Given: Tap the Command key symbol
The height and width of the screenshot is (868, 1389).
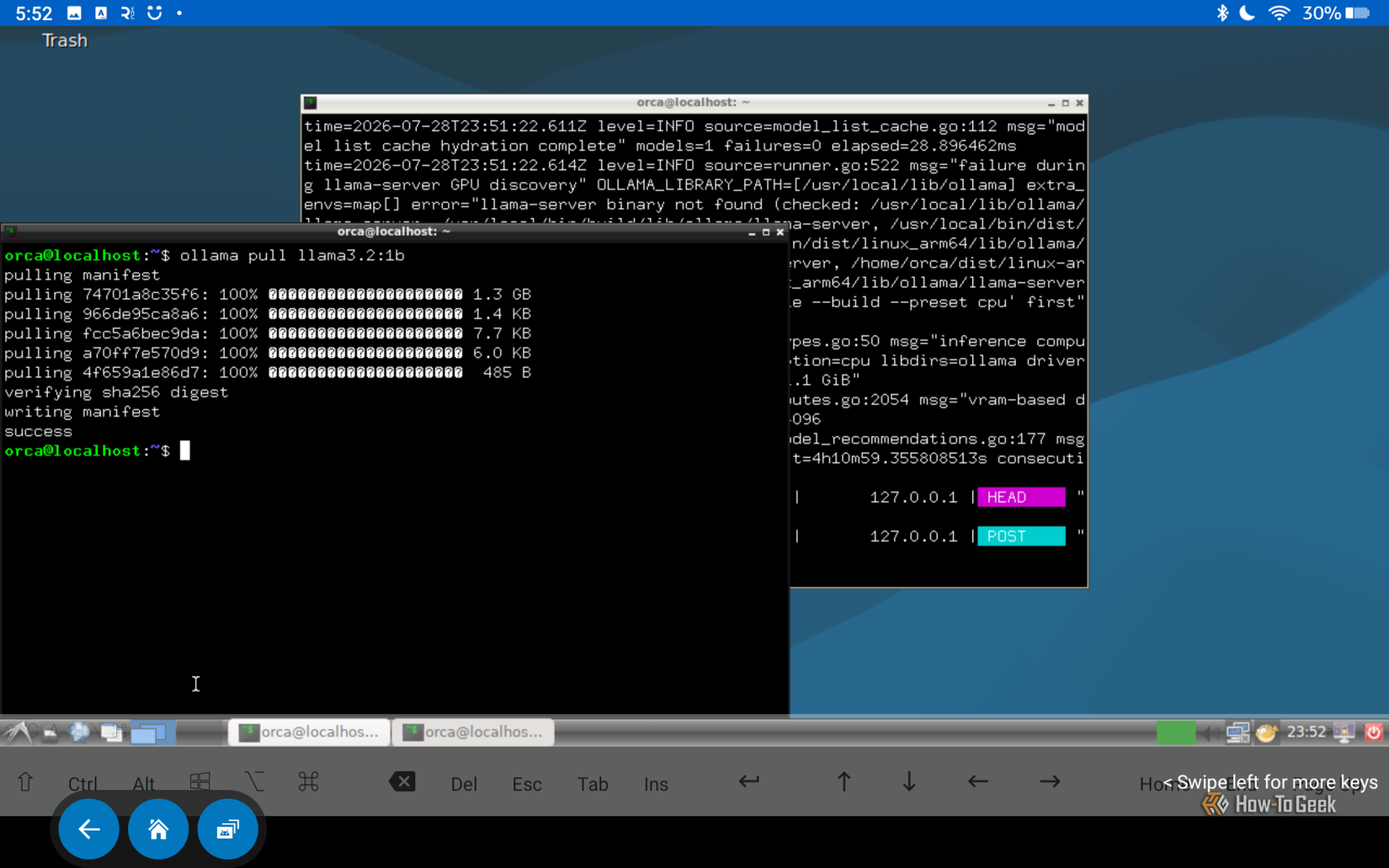Looking at the screenshot, I should tap(308, 782).
